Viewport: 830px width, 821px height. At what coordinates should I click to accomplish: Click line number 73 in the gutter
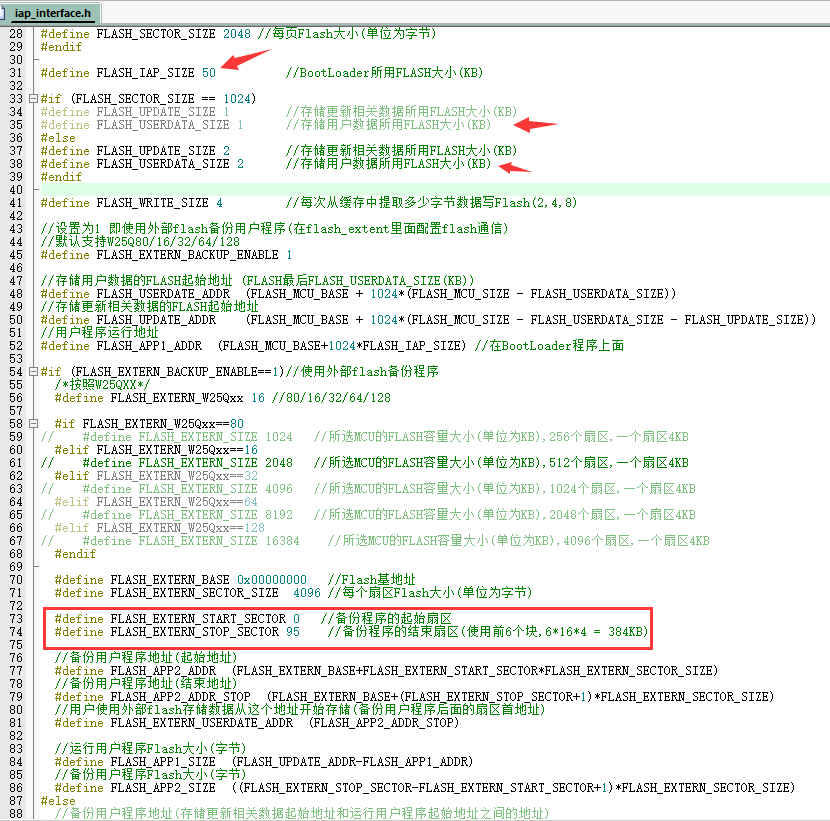click(14, 619)
